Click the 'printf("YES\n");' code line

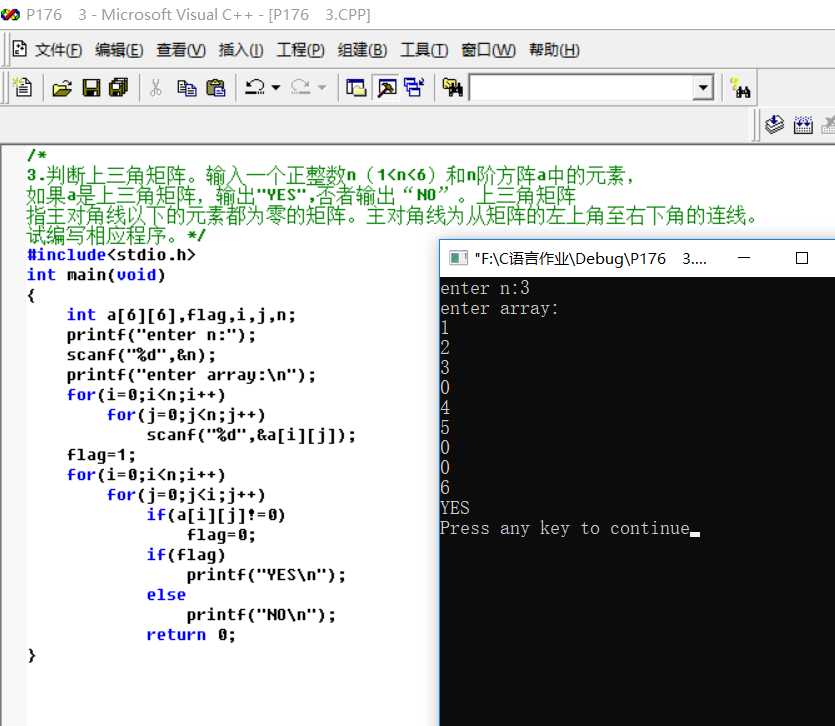(x=266, y=575)
